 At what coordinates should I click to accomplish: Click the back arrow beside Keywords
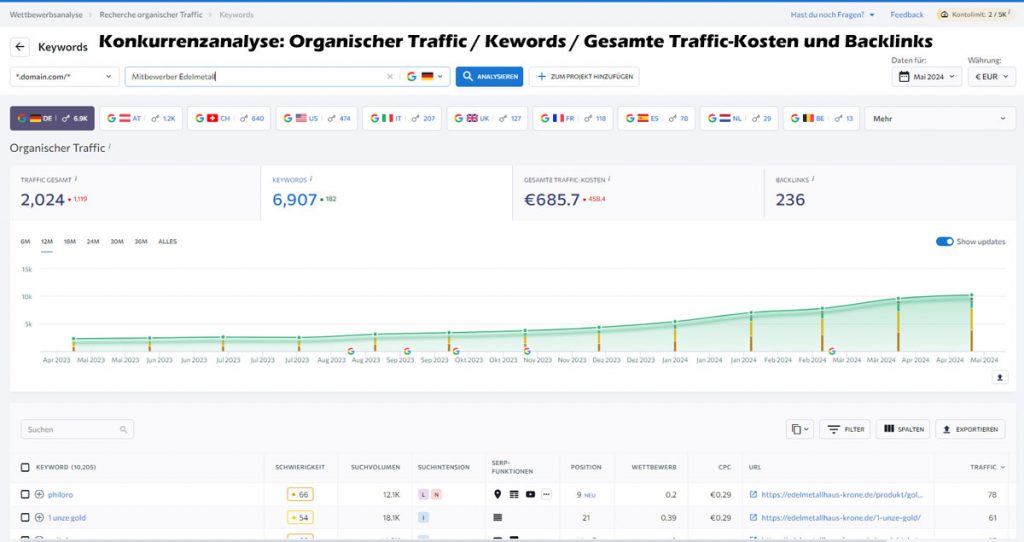(20, 47)
